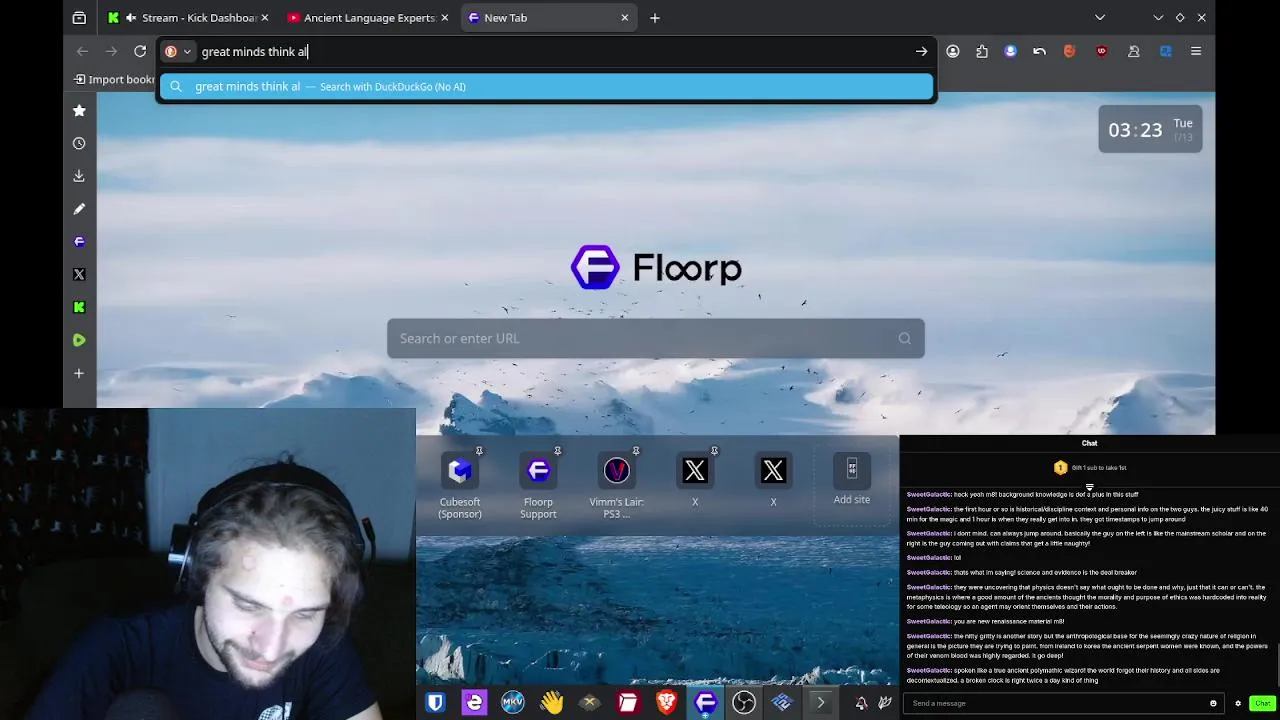Screen dimensions: 1280x720
Task: Select the New Tab tab
Action: [x=548, y=17]
